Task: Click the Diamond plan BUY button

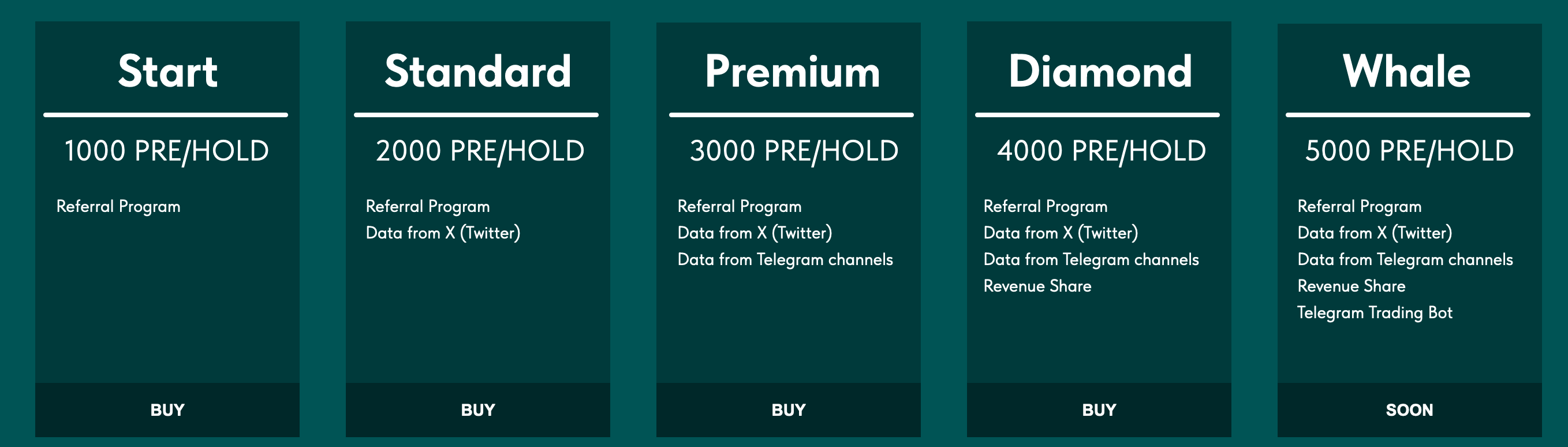Action: click(x=1099, y=410)
